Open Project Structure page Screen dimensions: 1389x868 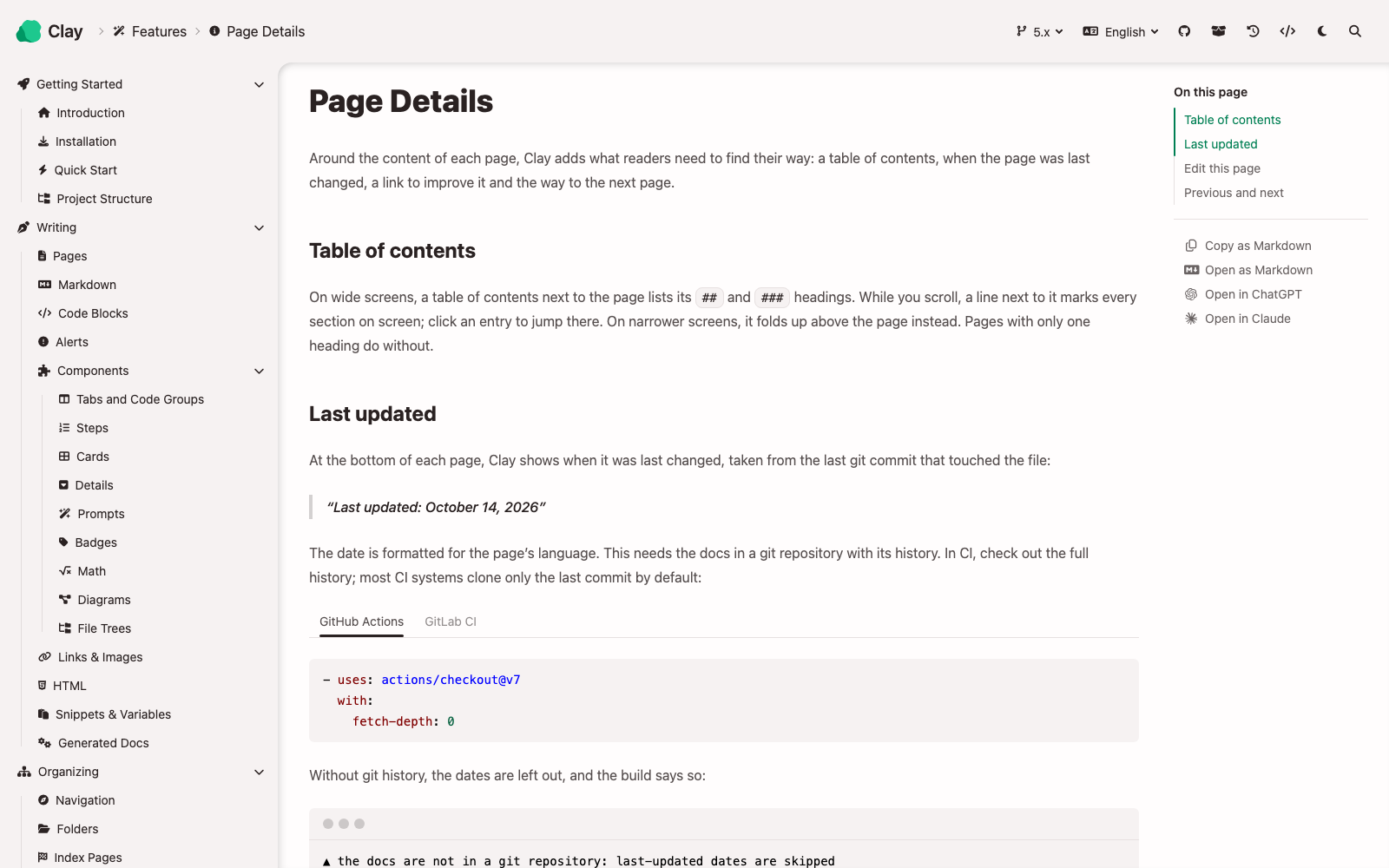point(95,199)
